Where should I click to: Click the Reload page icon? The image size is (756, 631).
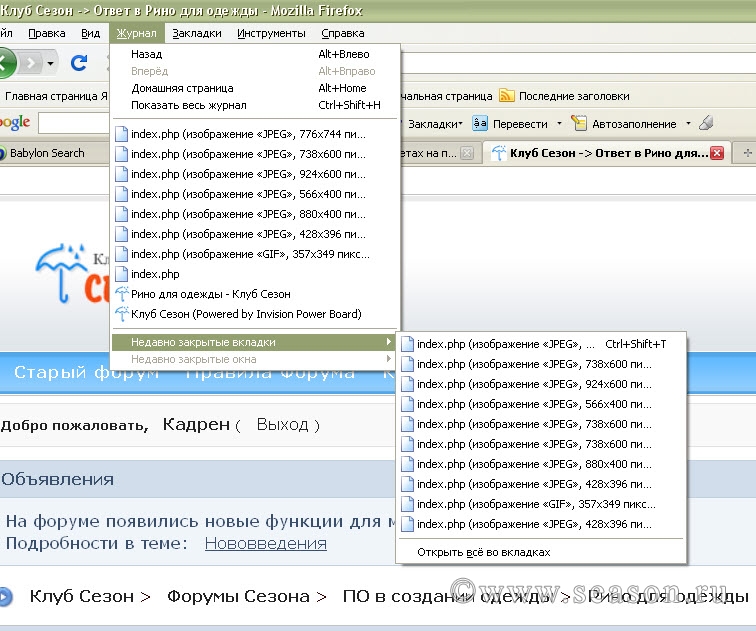pos(79,63)
